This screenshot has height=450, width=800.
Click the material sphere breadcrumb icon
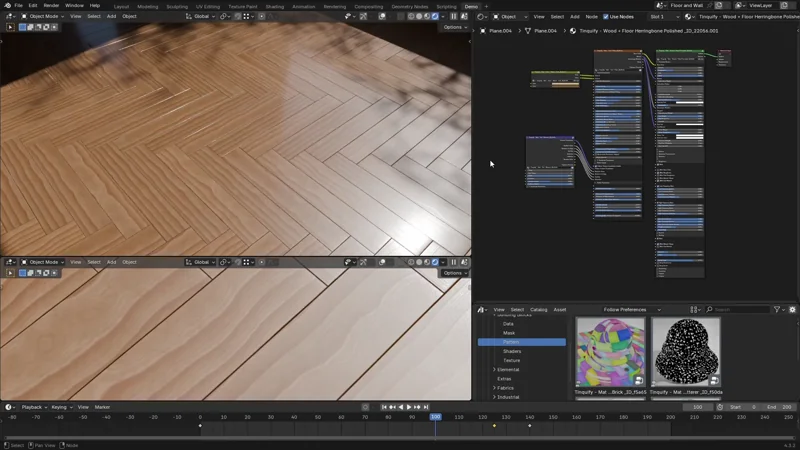pyautogui.click(x=572, y=31)
